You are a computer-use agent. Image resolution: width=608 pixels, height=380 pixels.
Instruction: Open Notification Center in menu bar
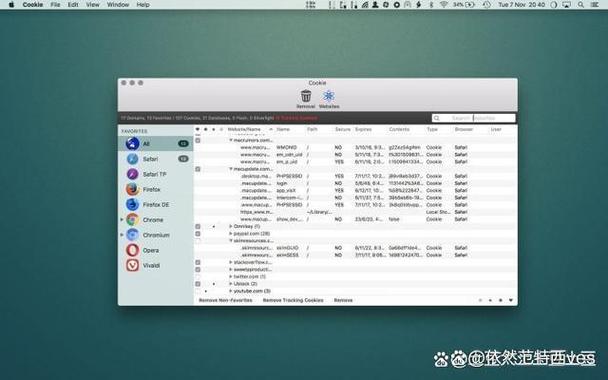(x=594, y=5)
